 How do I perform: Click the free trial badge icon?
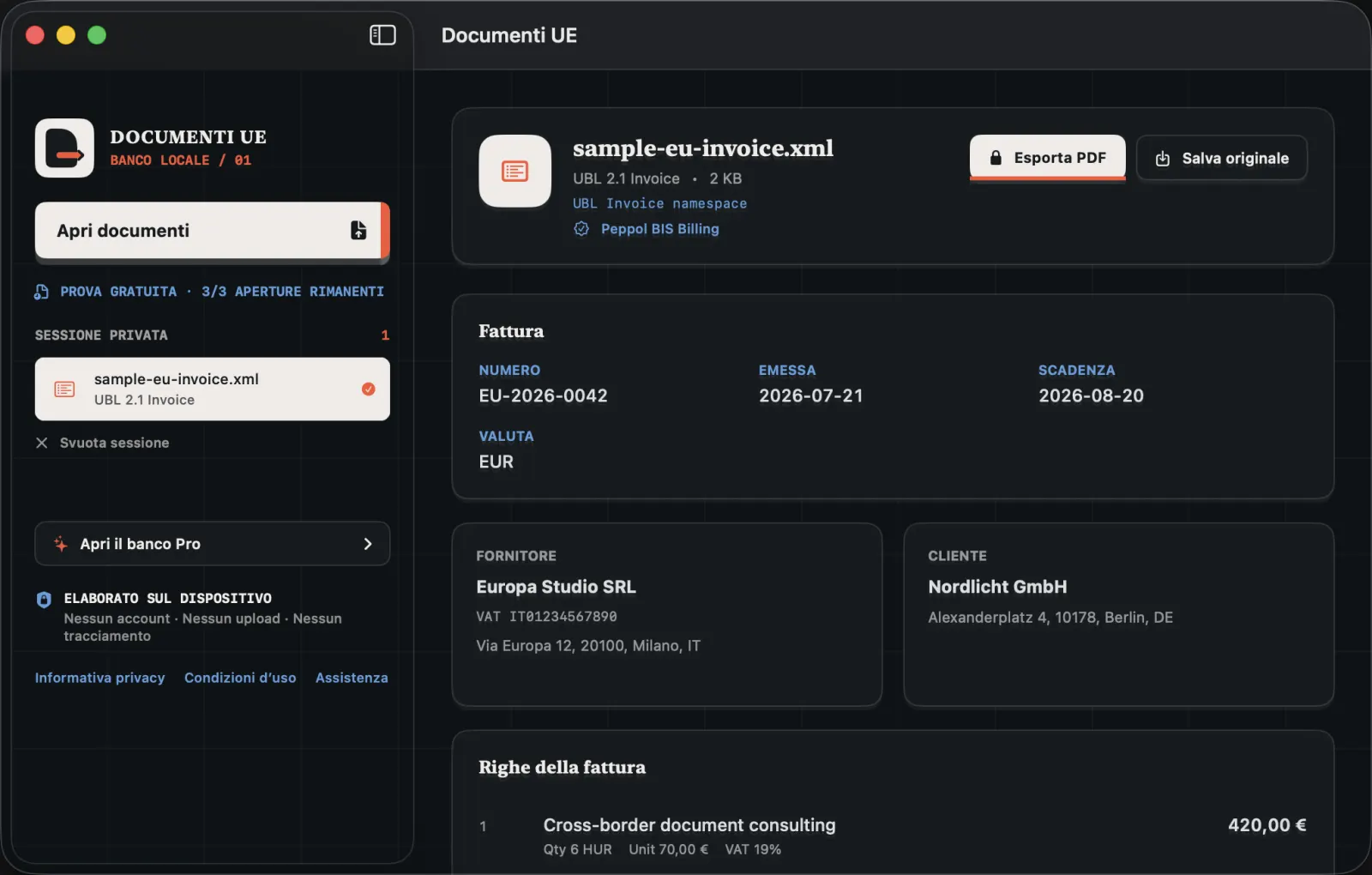41,292
